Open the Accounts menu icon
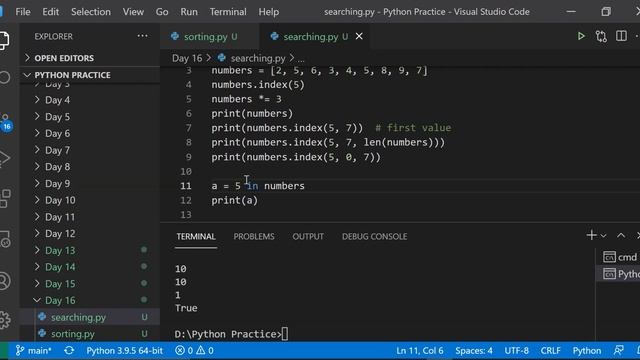The width and height of the screenshot is (640, 360). click(x=4, y=281)
